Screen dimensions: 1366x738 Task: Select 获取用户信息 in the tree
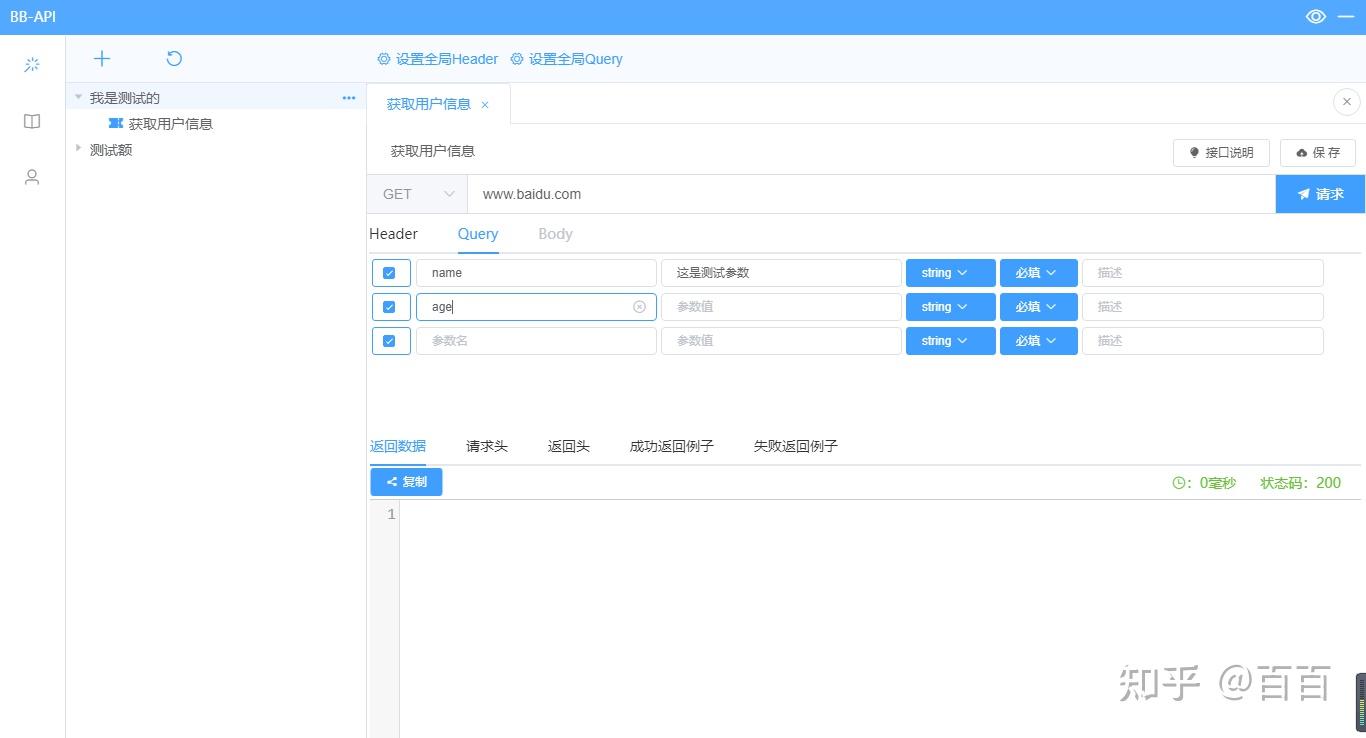[171, 124]
